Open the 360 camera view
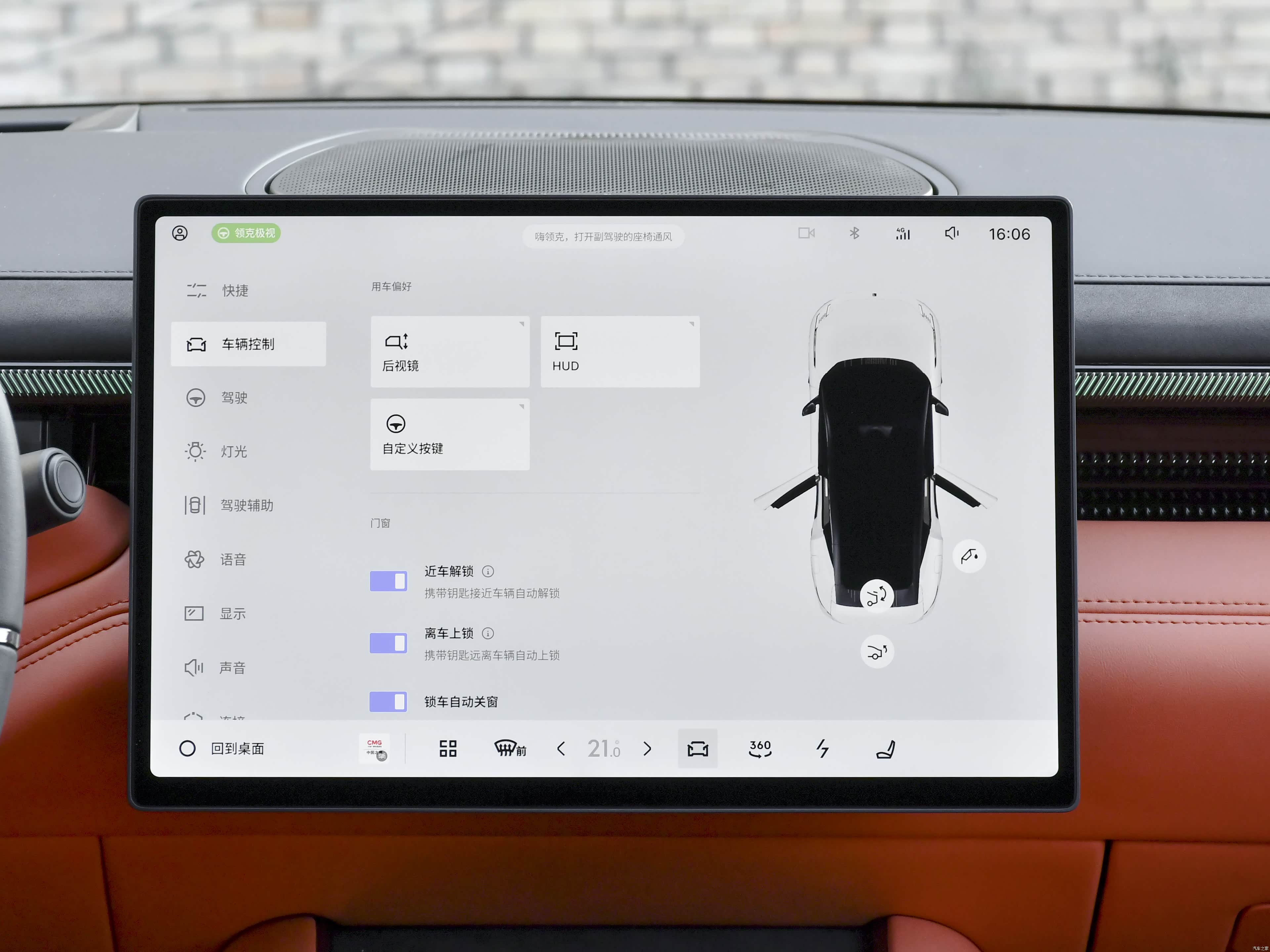The image size is (1270, 952). (x=760, y=748)
